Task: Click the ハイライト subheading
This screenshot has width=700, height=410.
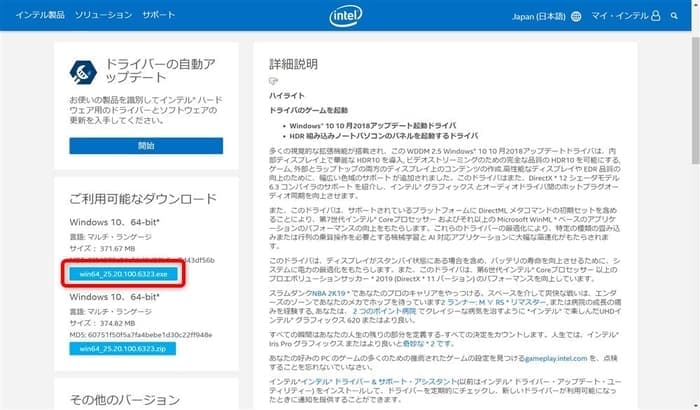Action: (287, 96)
